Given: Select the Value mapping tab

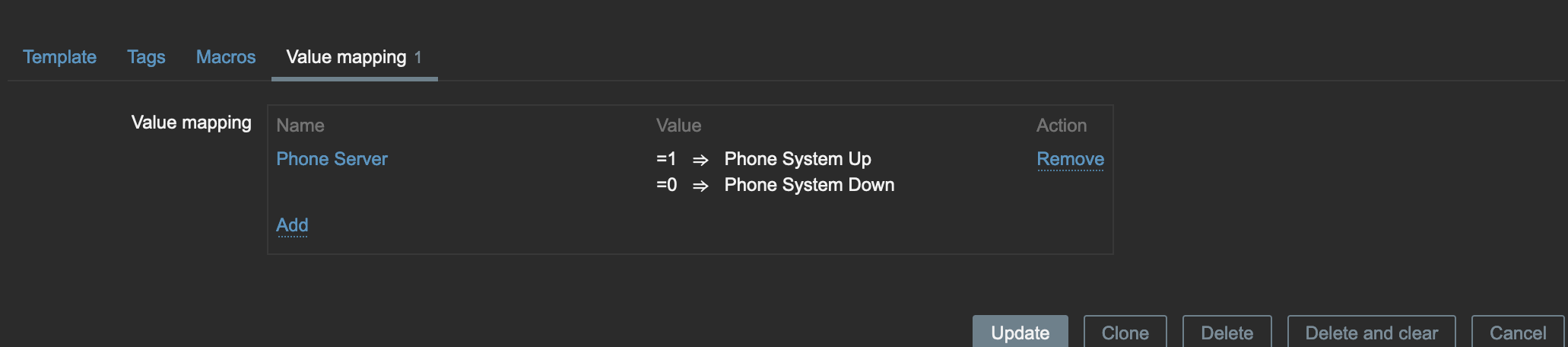Looking at the screenshot, I should [347, 57].
